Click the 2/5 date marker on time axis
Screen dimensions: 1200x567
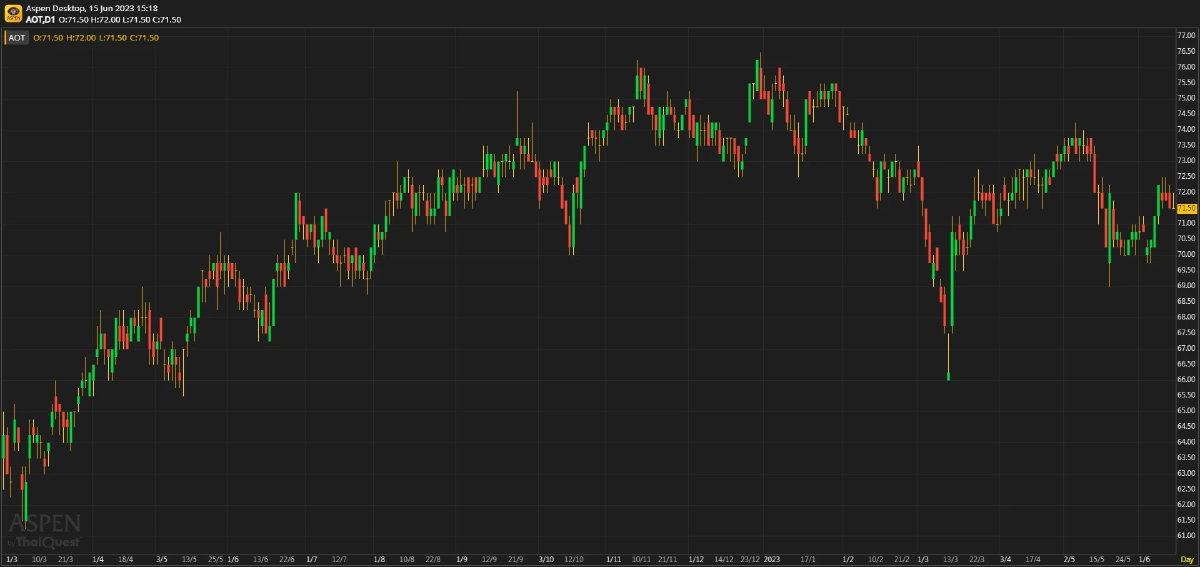tap(1069, 559)
